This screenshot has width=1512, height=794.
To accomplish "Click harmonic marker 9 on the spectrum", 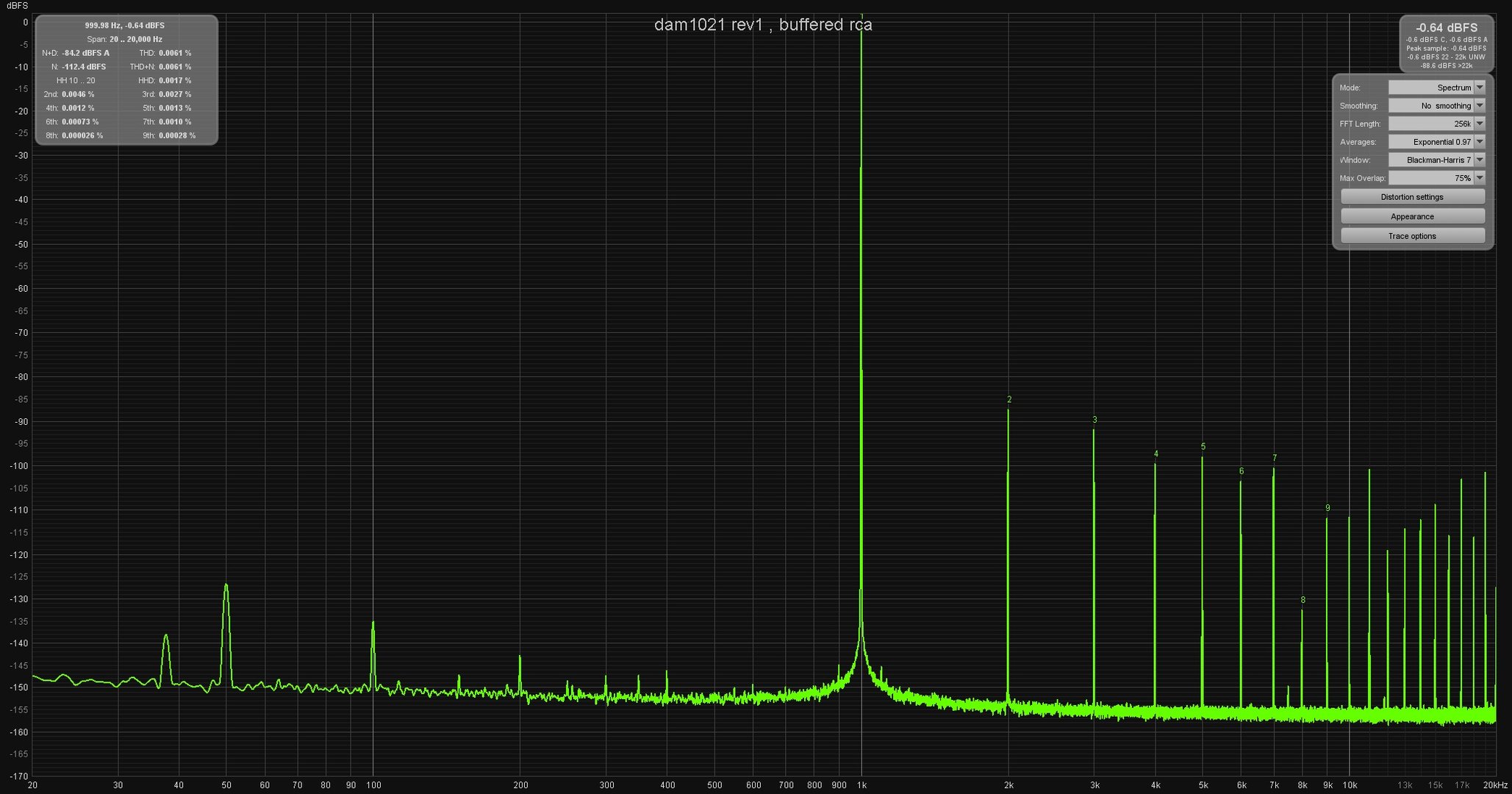I will point(1328,508).
